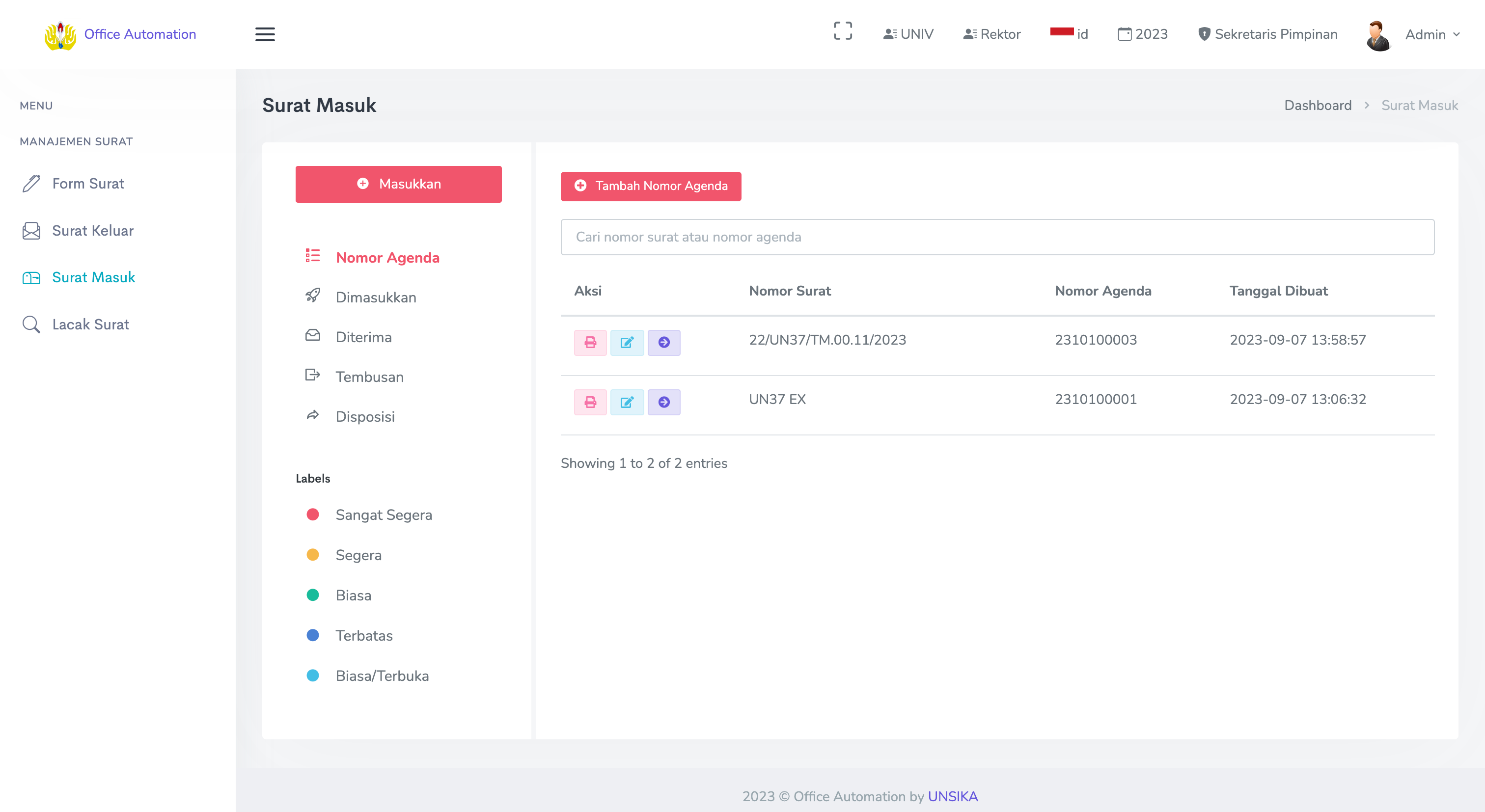Open the 2023 year selector
This screenshot has width=1485, height=812.
click(x=1143, y=34)
